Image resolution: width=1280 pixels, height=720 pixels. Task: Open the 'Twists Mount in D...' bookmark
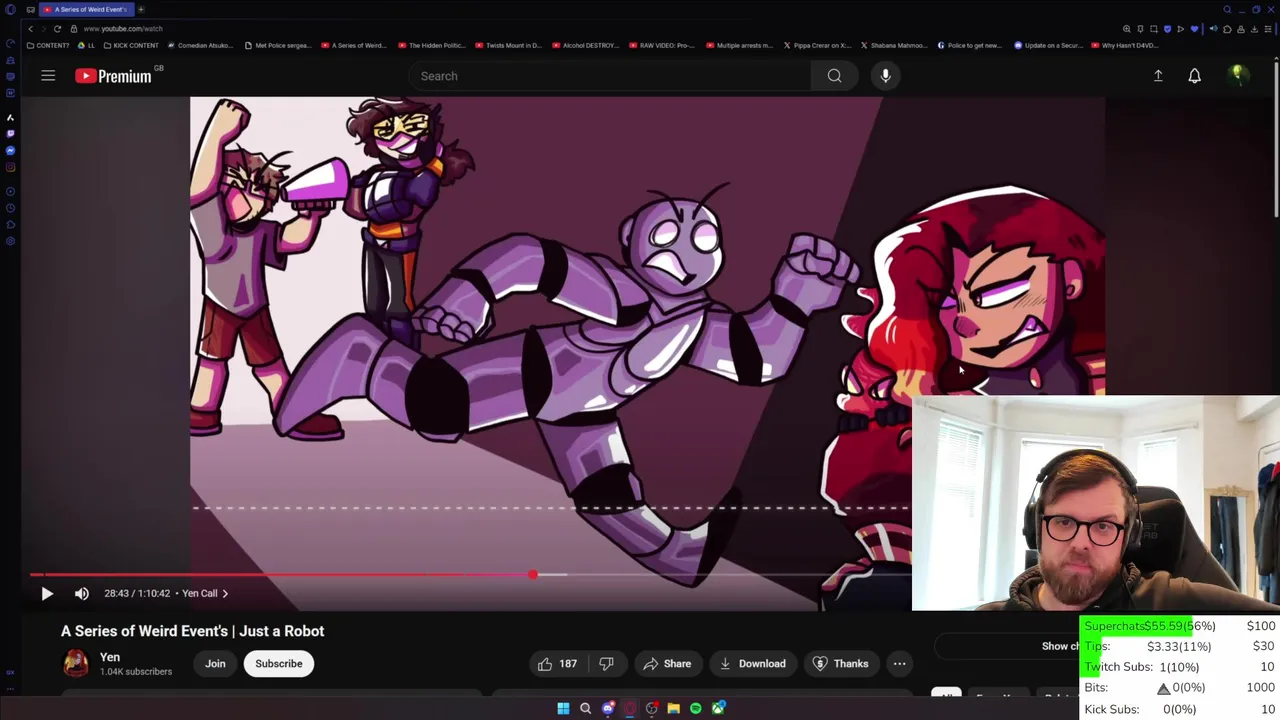pos(508,45)
